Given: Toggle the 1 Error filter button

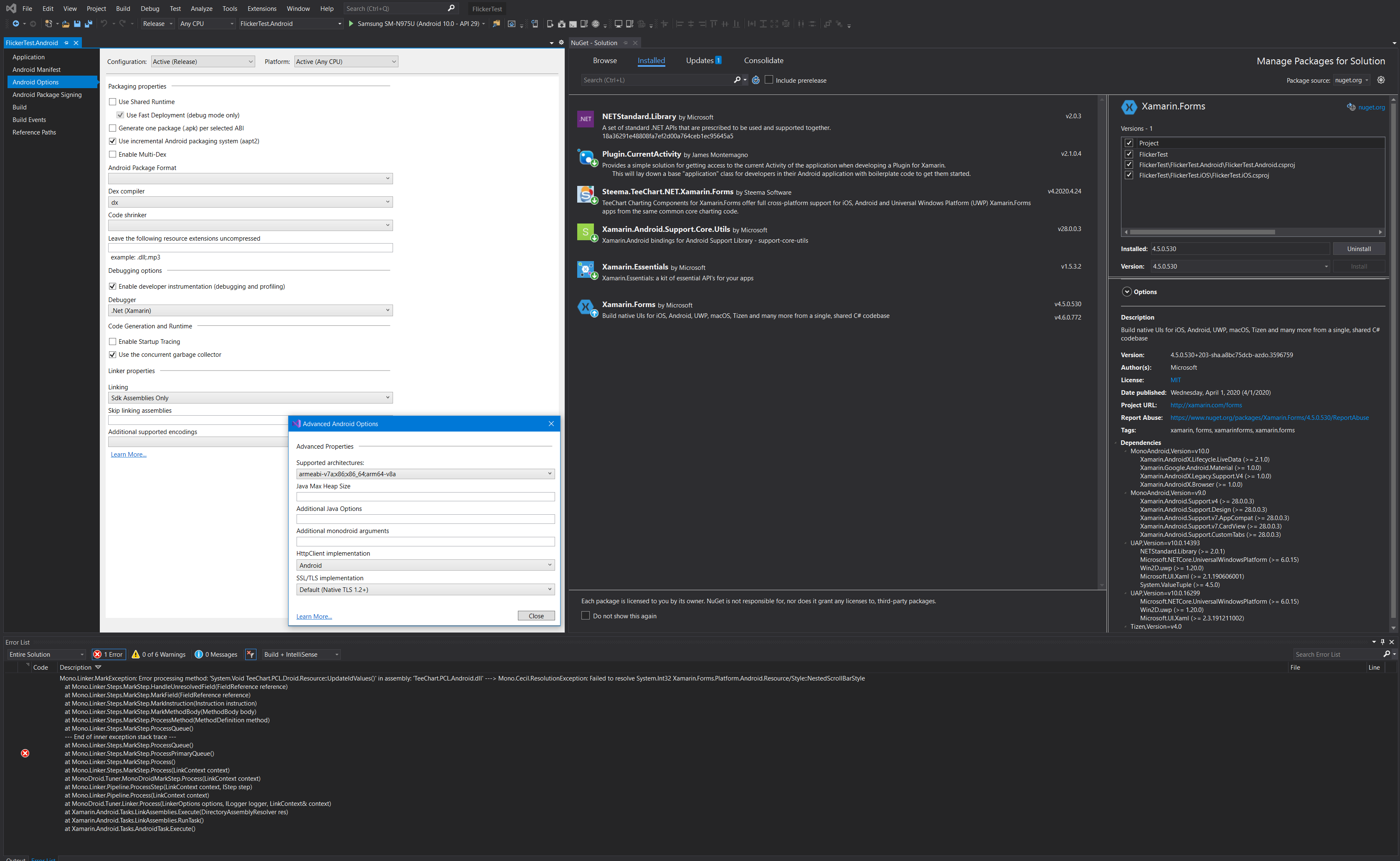Looking at the screenshot, I should [x=108, y=654].
